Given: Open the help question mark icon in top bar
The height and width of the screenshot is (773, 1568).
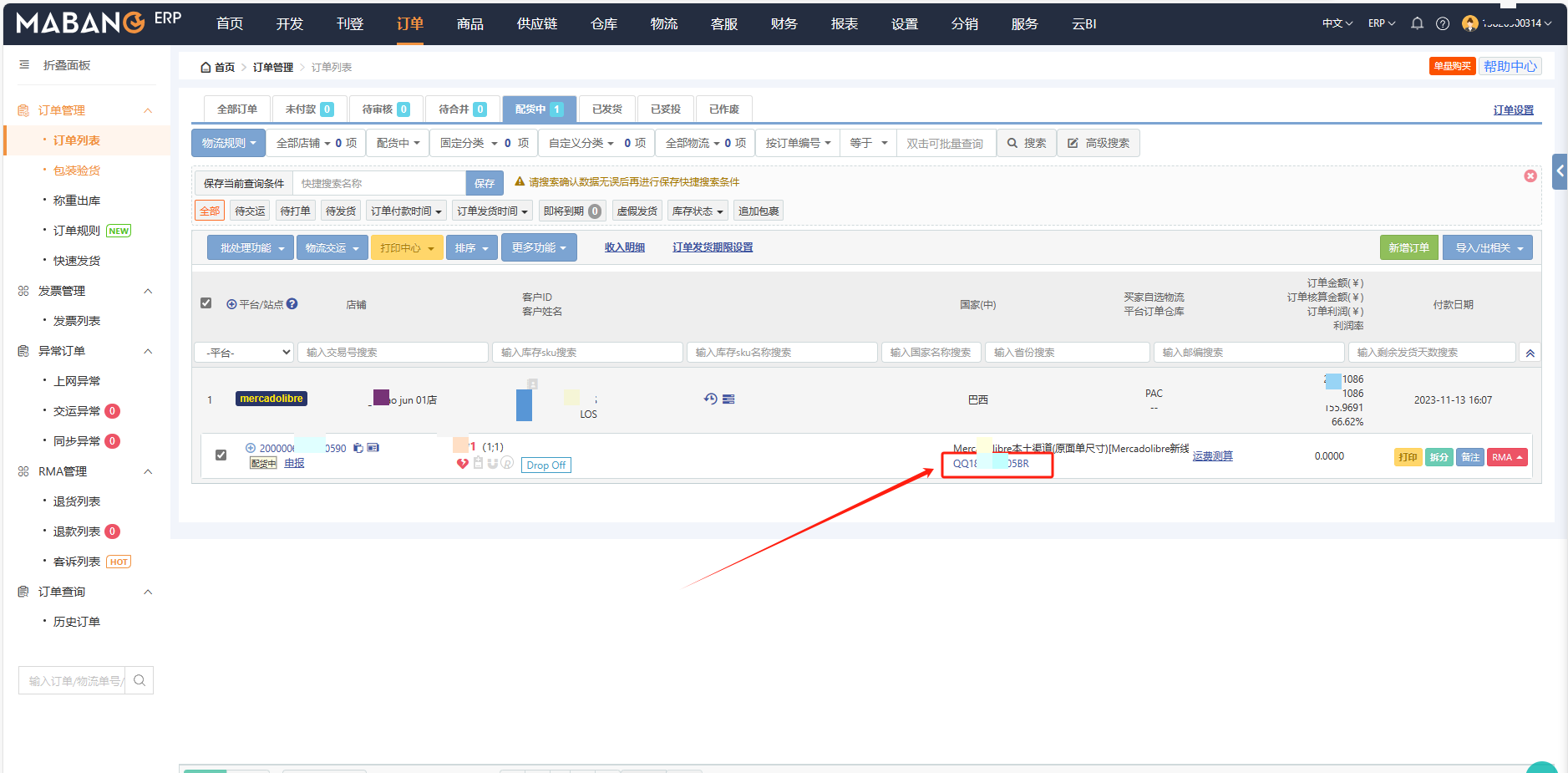Looking at the screenshot, I should tap(1443, 23).
